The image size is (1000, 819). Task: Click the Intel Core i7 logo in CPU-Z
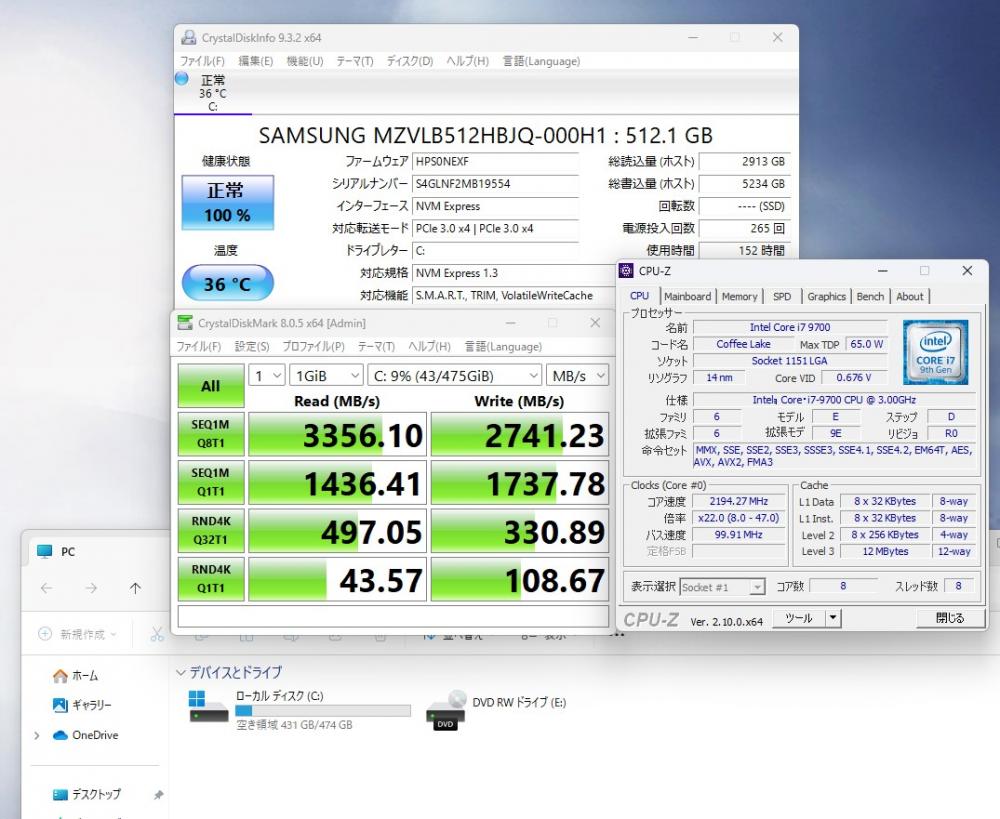click(x=935, y=352)
